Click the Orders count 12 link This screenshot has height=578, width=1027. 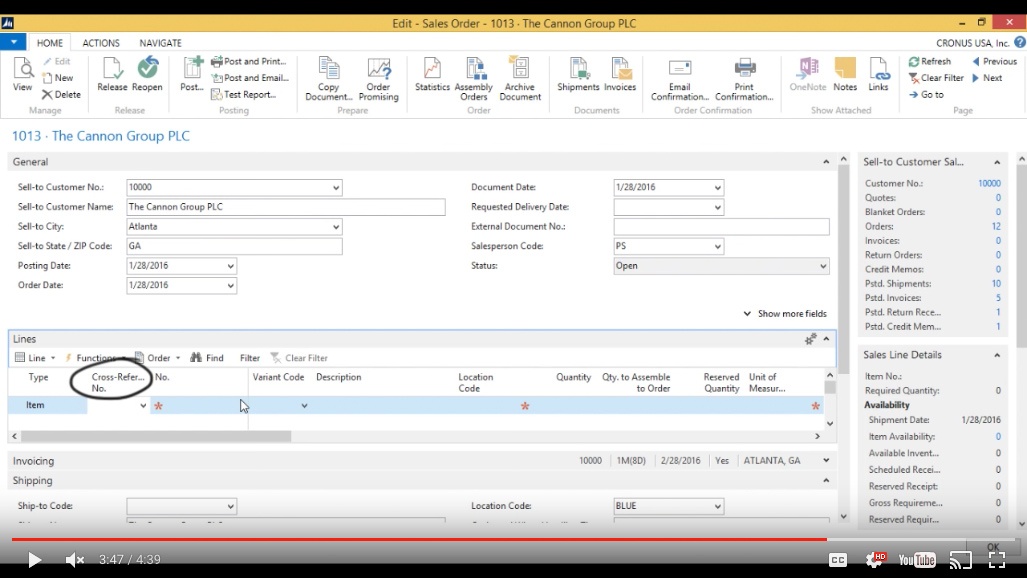[x=995, y=227]
